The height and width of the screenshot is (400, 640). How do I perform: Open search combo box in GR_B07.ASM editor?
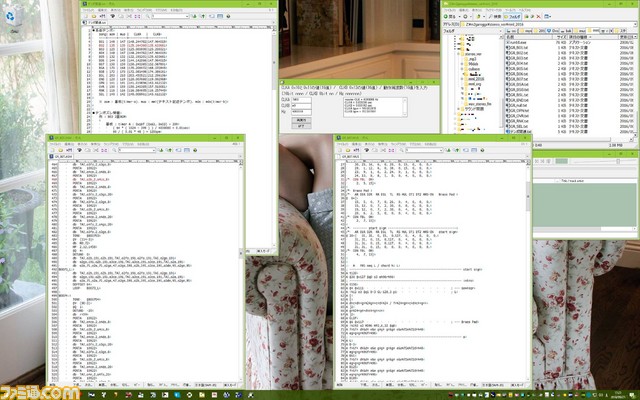coord(137,150)
